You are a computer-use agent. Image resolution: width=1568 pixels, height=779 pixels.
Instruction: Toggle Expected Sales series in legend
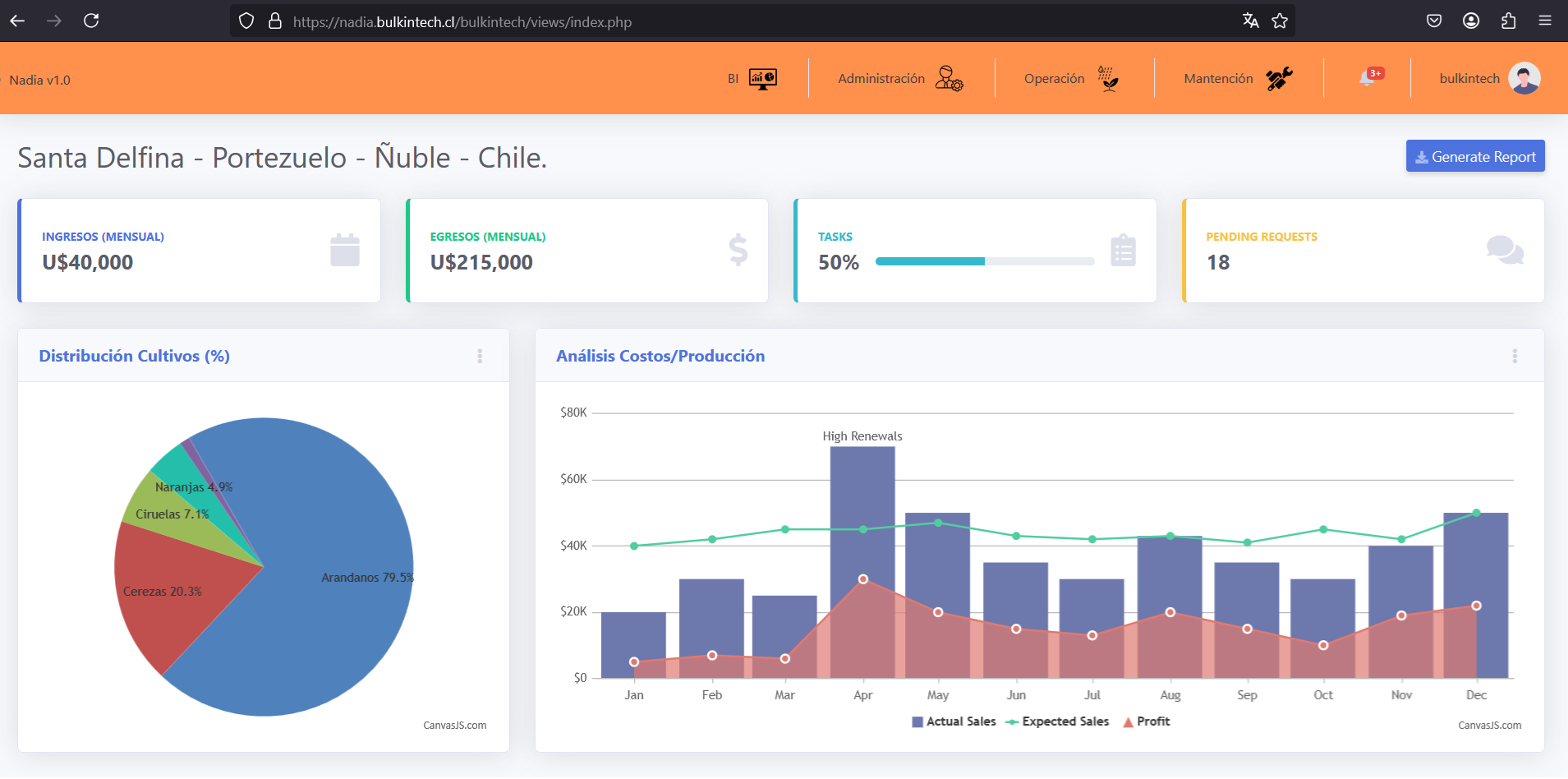1057,721
